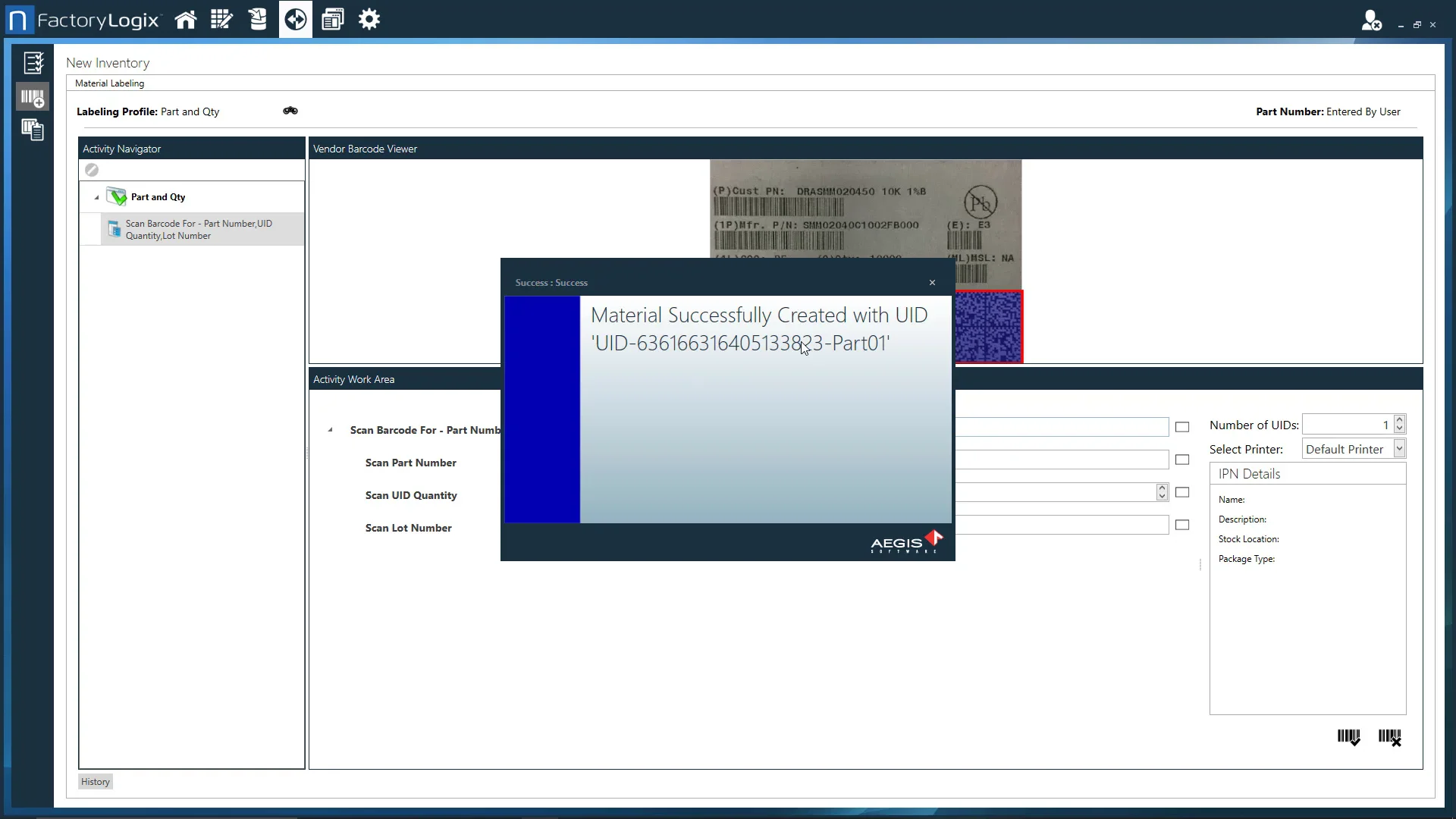This screenshot has width=1456, height=819.
Task: Click the 'Material Successfully Created with UID' message
Action: 759,329
